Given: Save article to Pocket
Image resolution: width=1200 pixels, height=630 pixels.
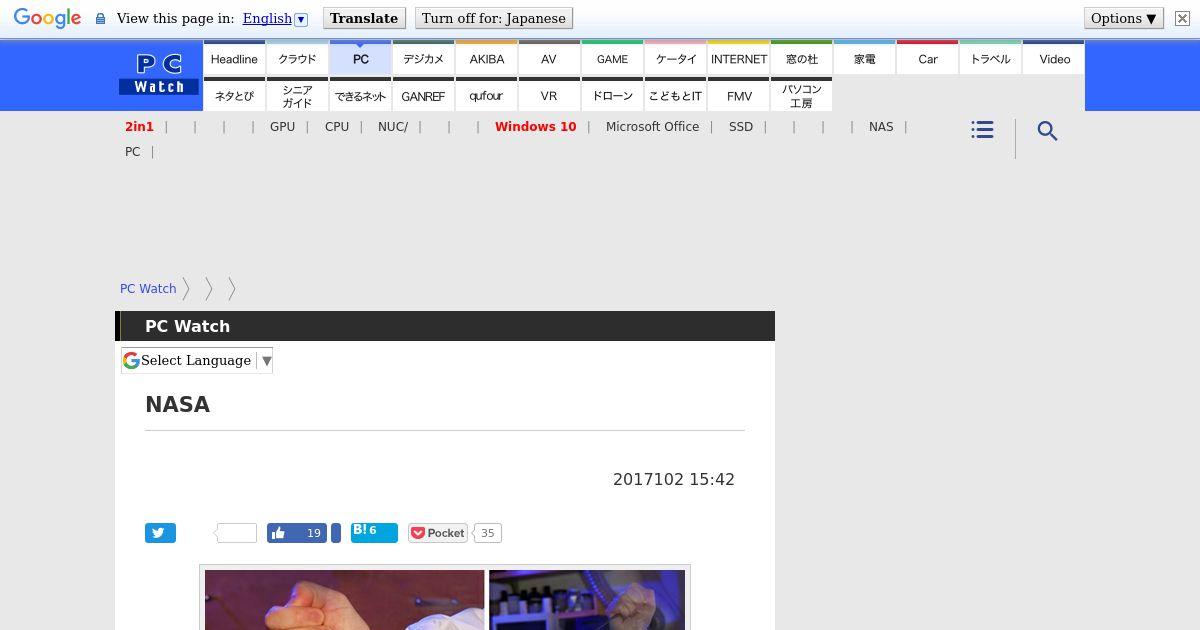Looking at the screenshot, I should click(x=438, y=533).
